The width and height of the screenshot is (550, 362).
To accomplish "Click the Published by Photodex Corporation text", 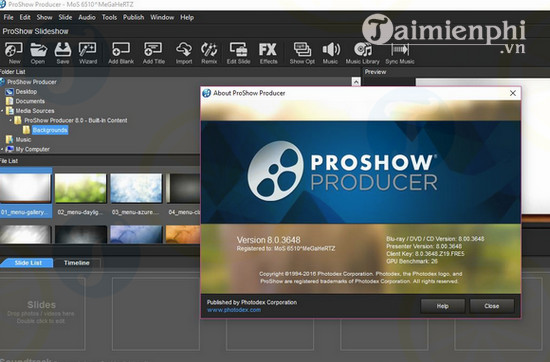I will click(x=251, y=302).
